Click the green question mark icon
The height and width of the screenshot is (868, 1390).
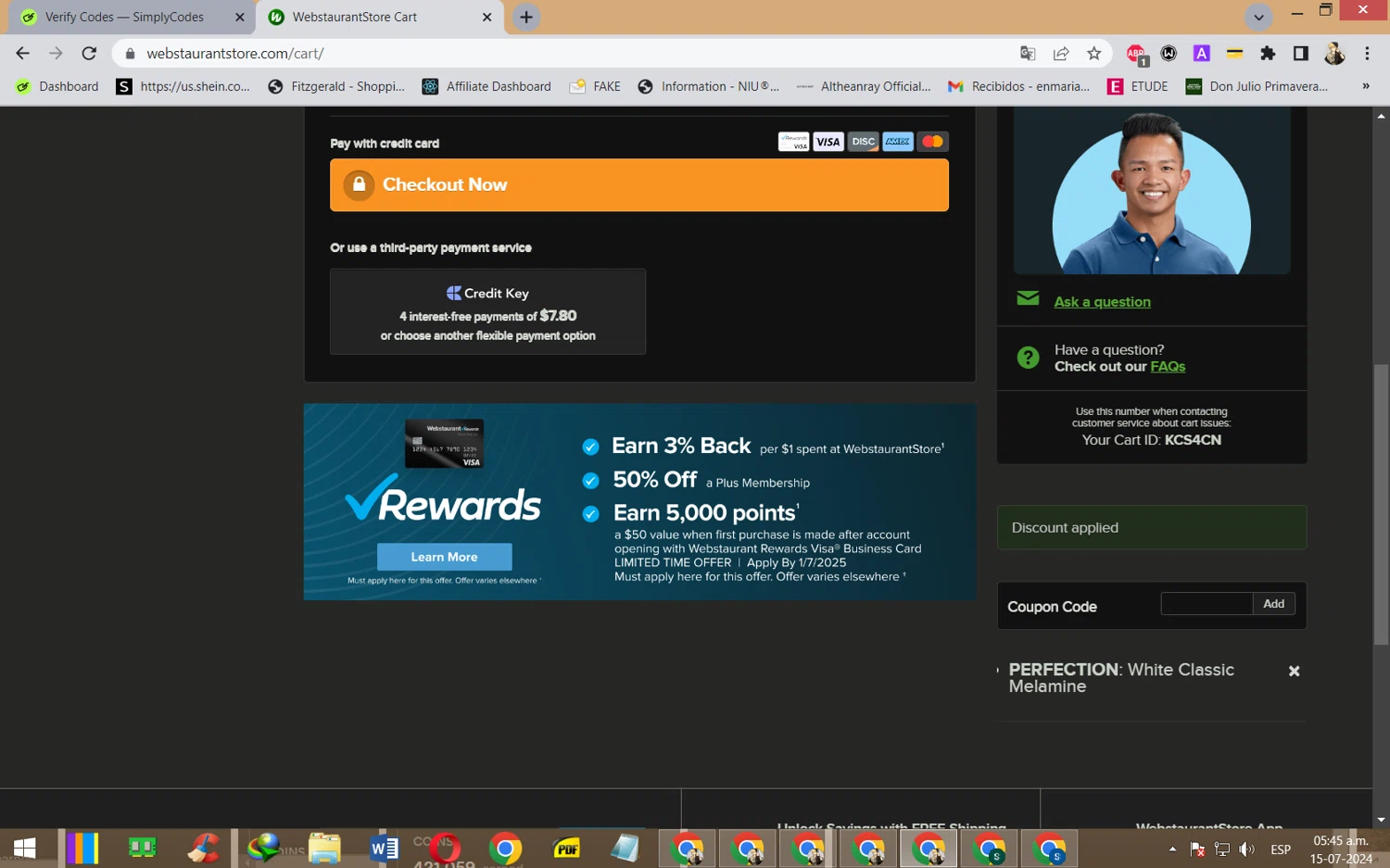pos(1028,358)
